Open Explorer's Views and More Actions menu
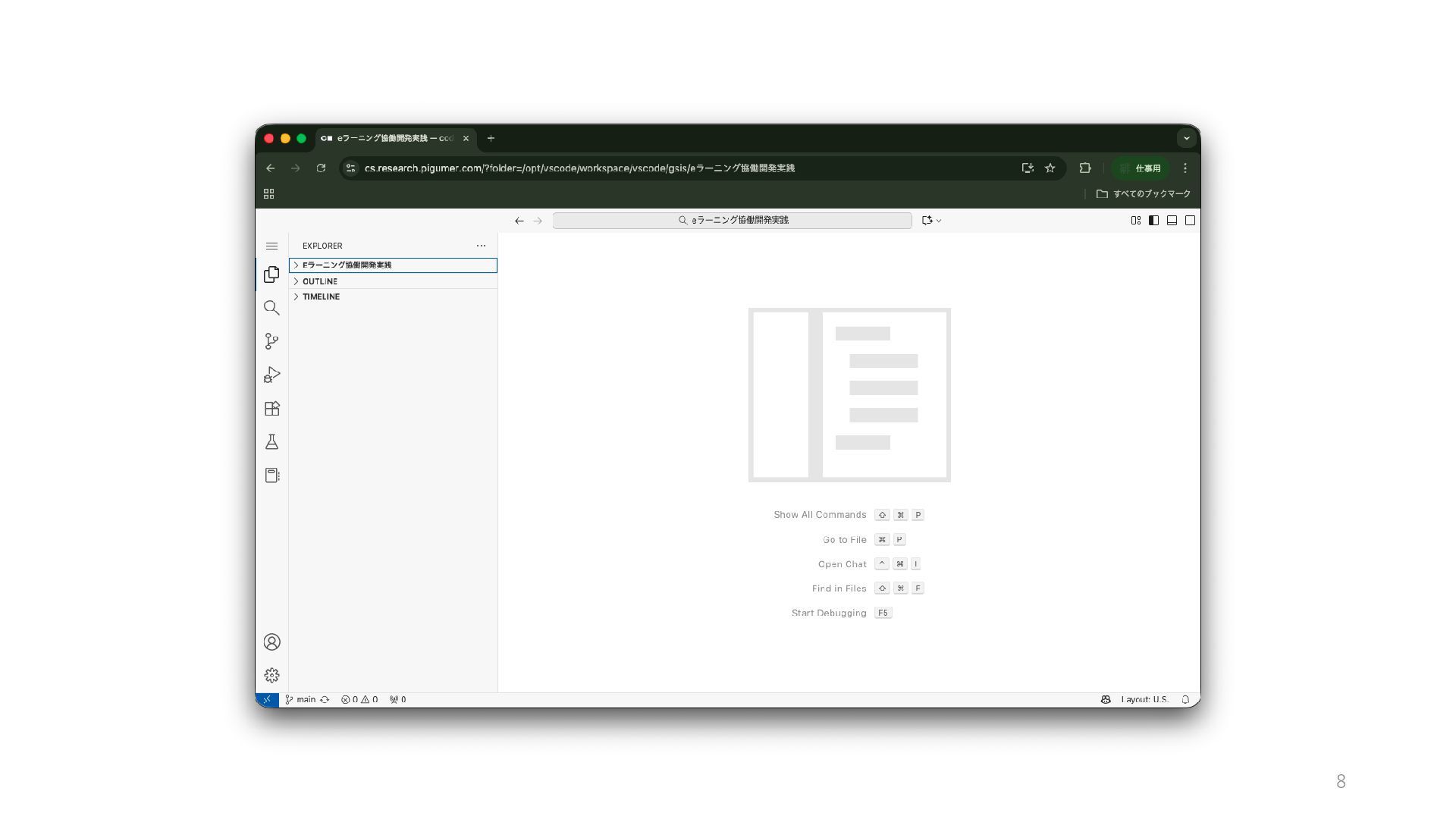 point(481,246)
